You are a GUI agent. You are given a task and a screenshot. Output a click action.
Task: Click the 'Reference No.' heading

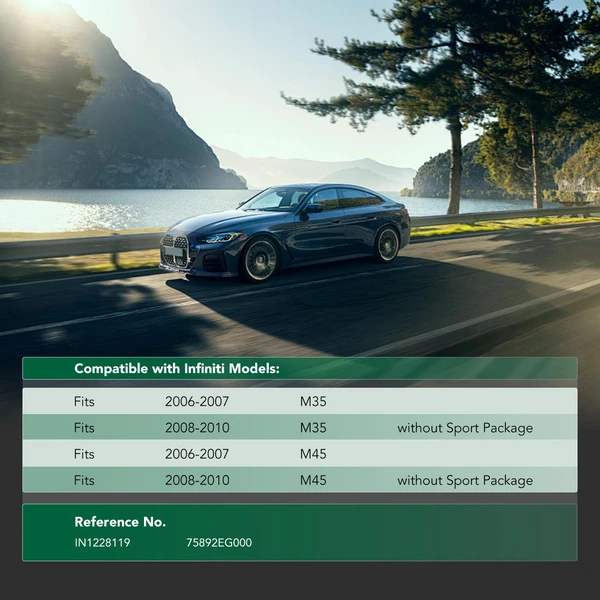click(x=120, y=522)
